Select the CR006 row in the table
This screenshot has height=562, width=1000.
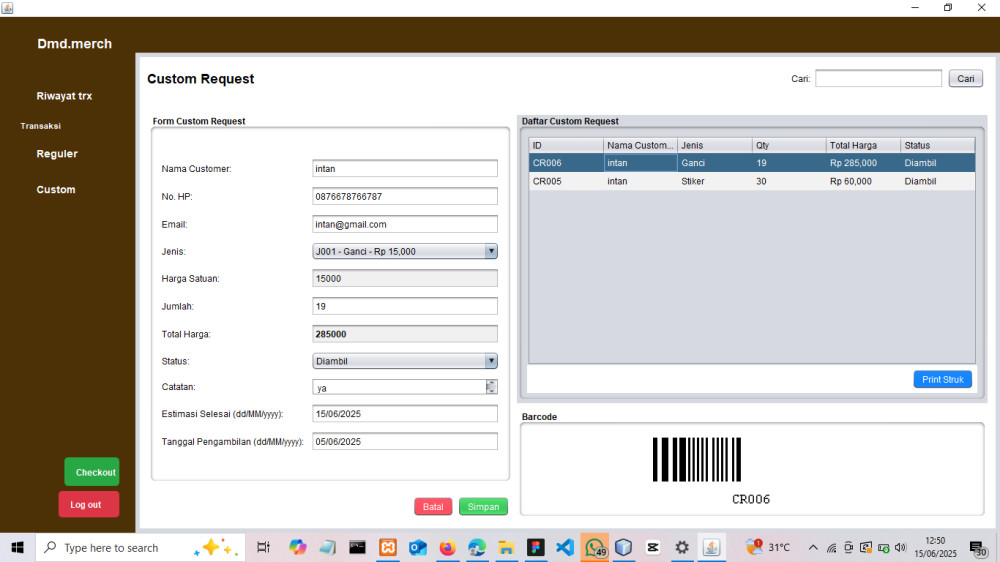[752, 163]
